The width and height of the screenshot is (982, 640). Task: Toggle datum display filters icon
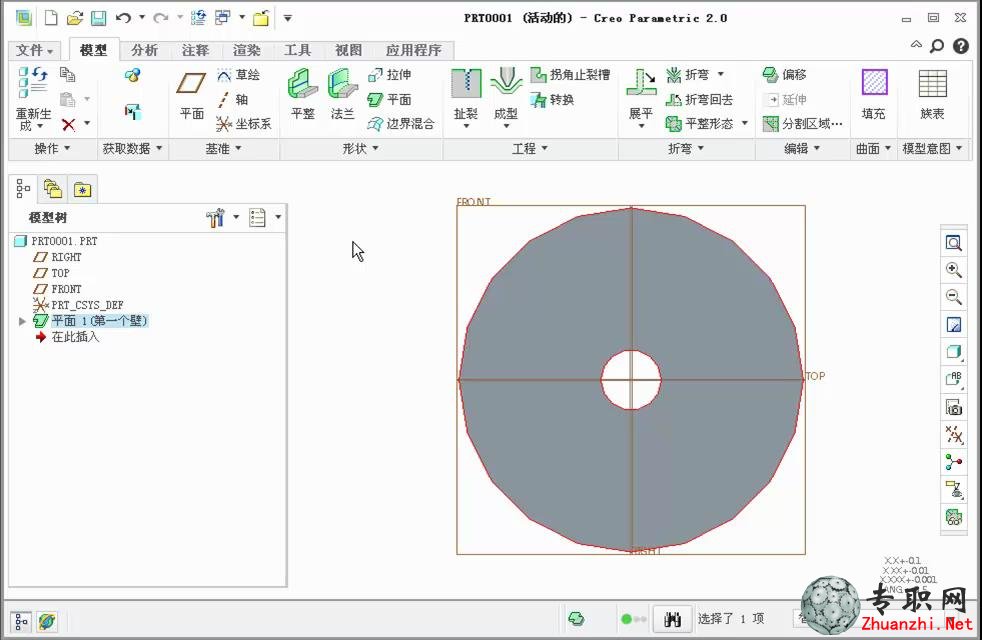pyautogui.click(x=953, y=434)
